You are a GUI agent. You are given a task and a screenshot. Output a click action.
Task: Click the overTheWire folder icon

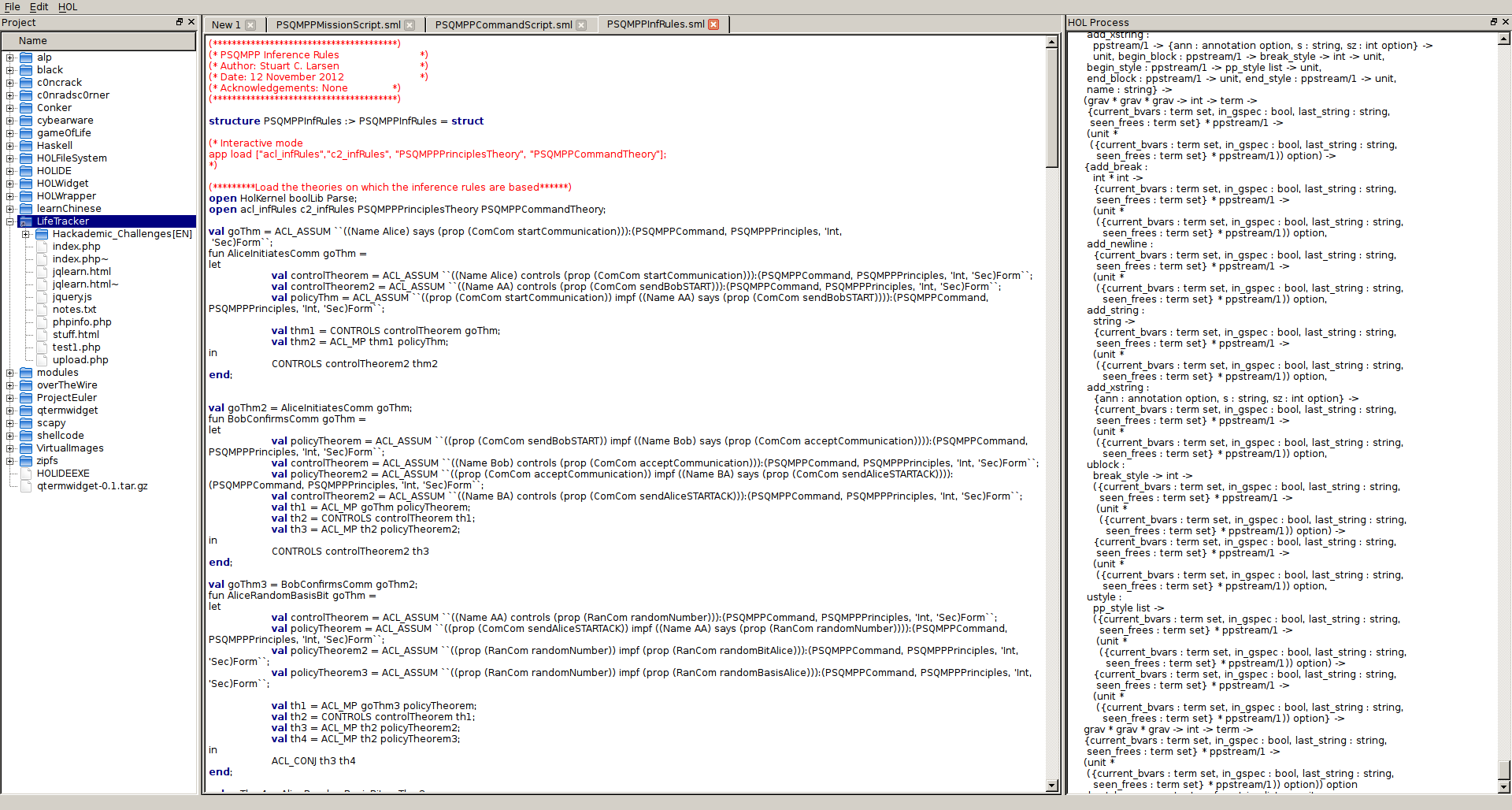pos(26,385)
